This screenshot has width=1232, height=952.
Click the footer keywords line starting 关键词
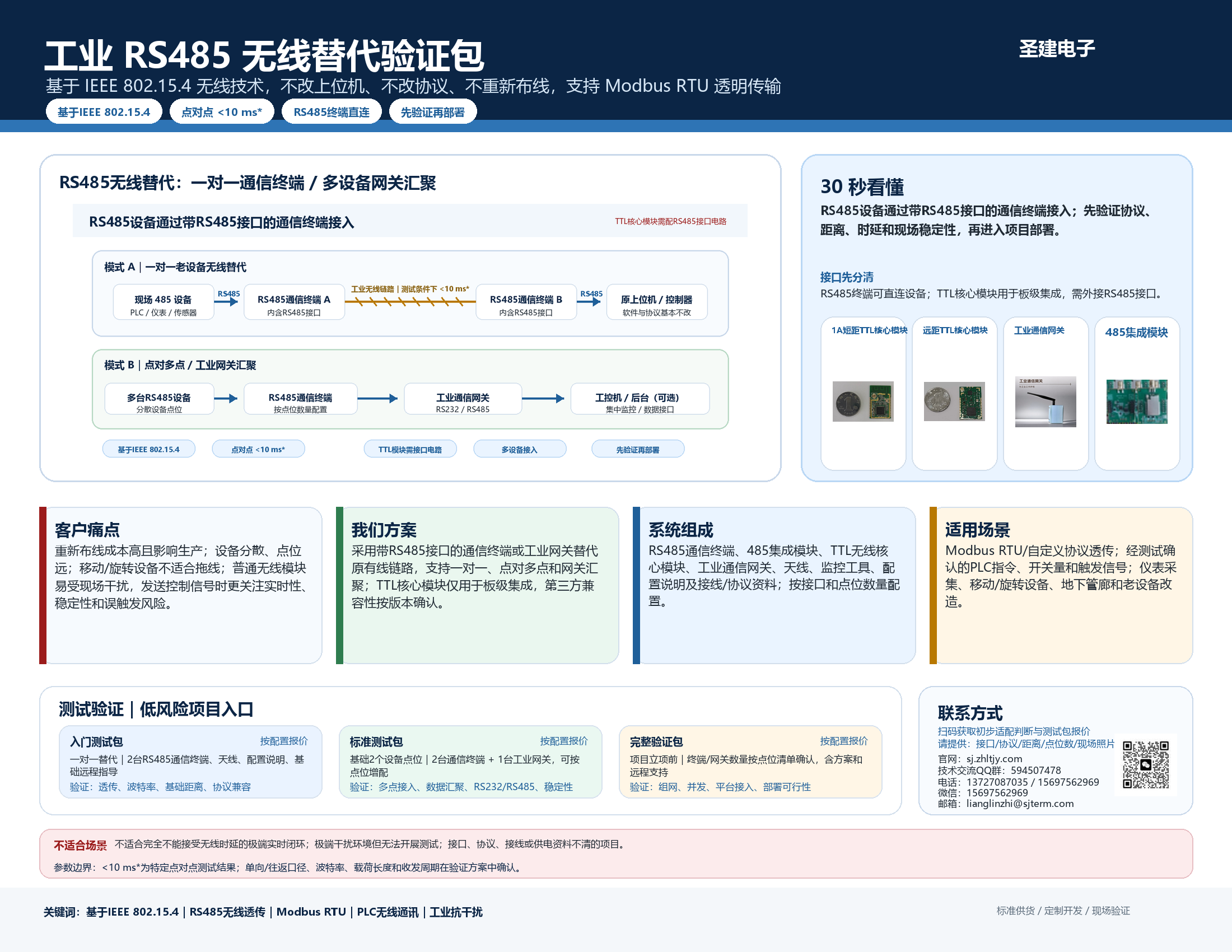tap(263, 912)
